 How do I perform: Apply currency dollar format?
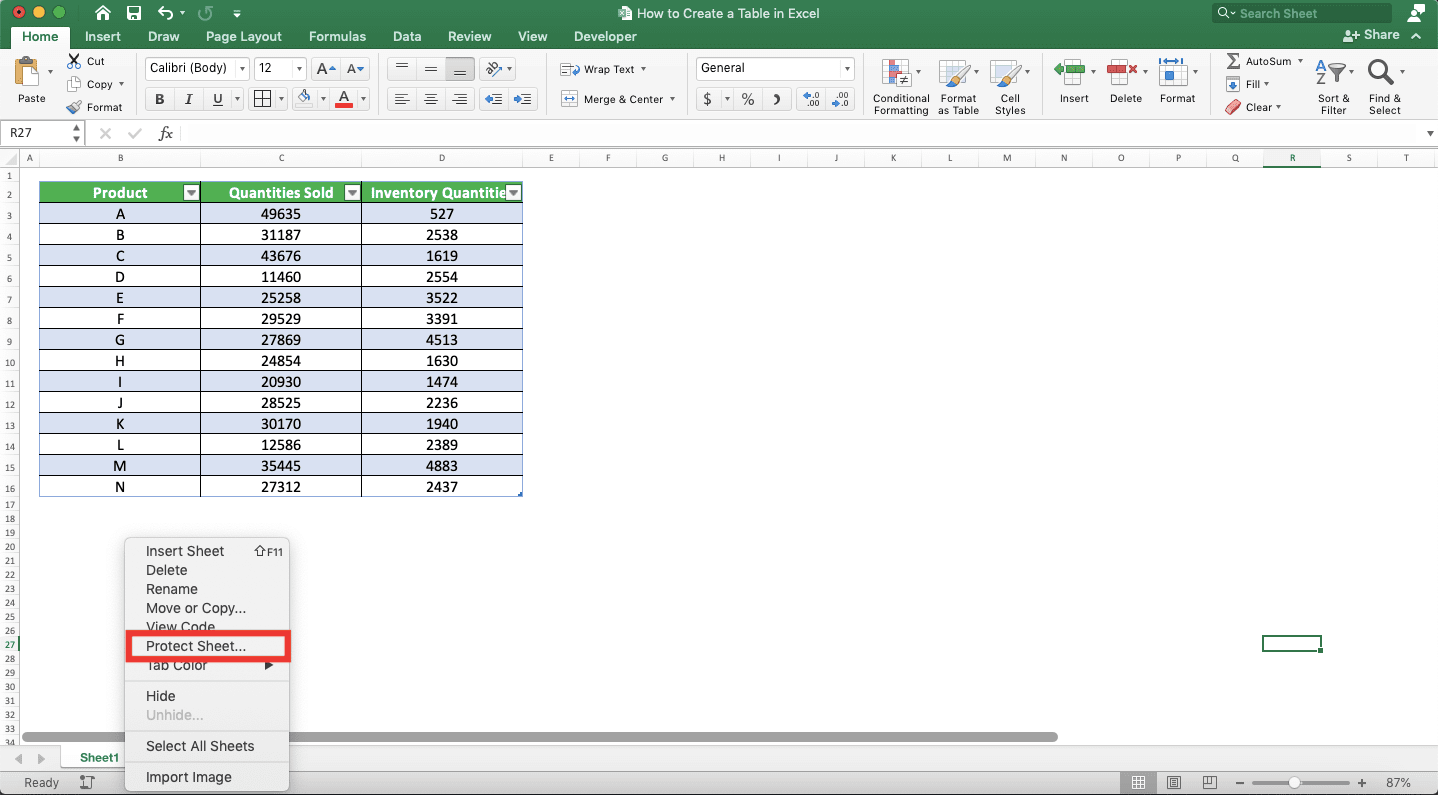point(708,99)
